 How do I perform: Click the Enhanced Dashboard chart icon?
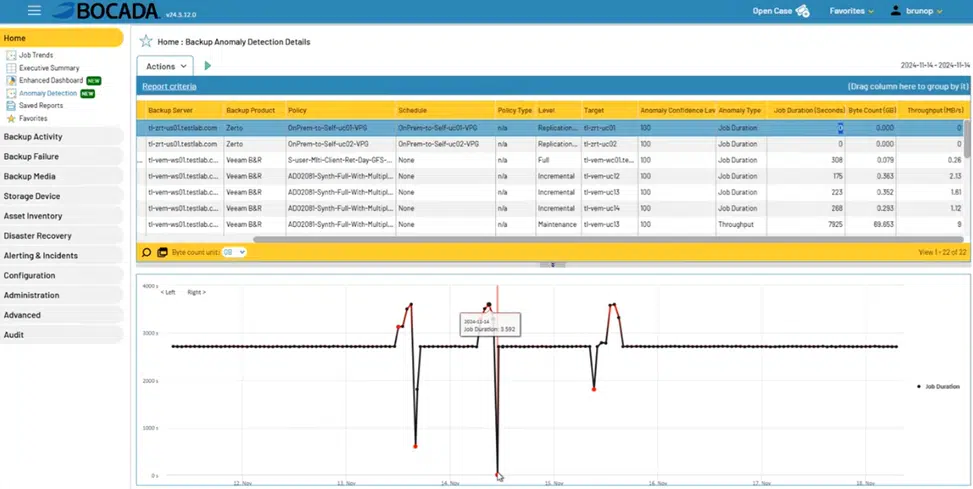coord(11,81)
